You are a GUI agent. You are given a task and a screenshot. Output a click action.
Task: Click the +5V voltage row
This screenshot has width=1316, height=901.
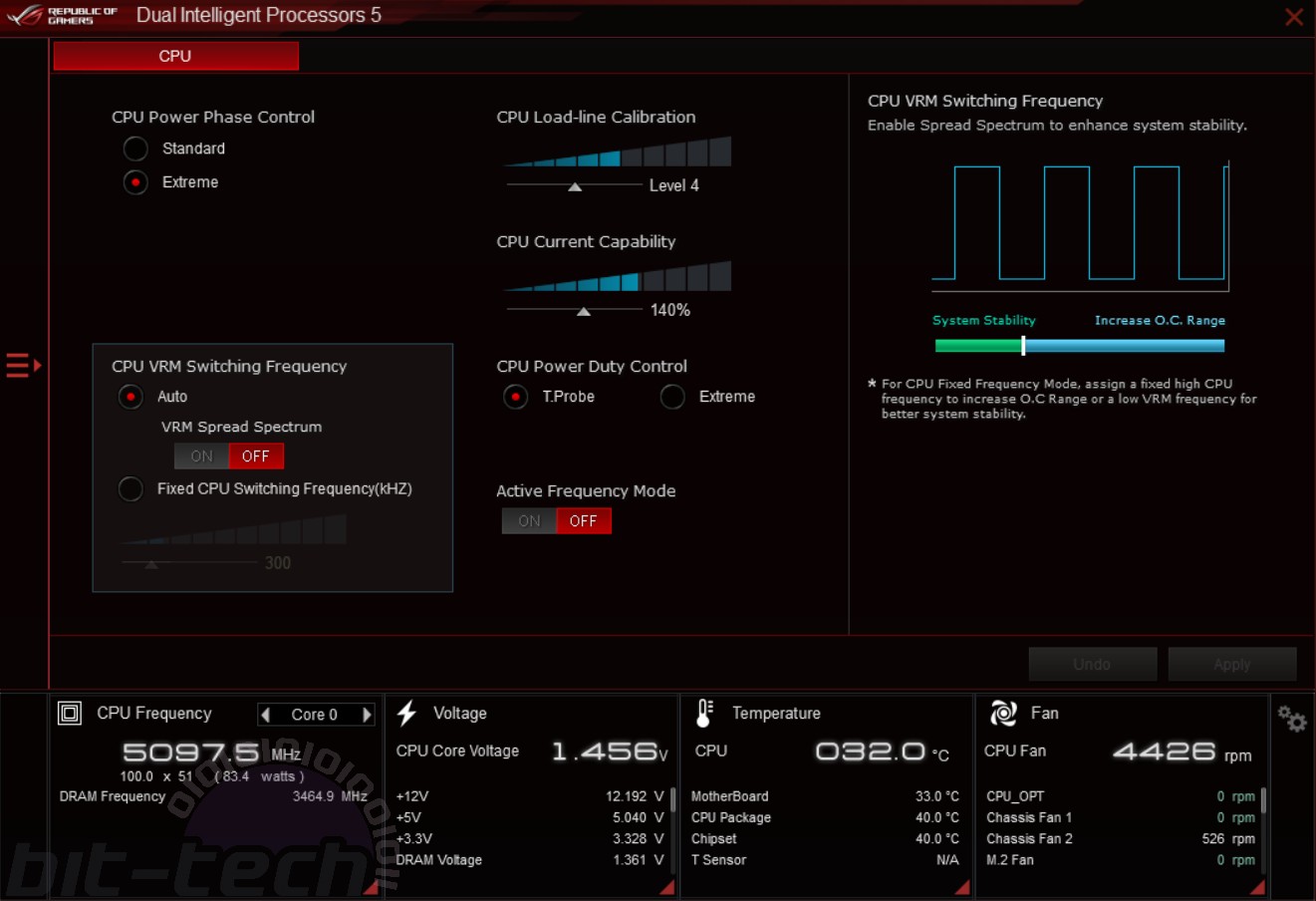530,817
